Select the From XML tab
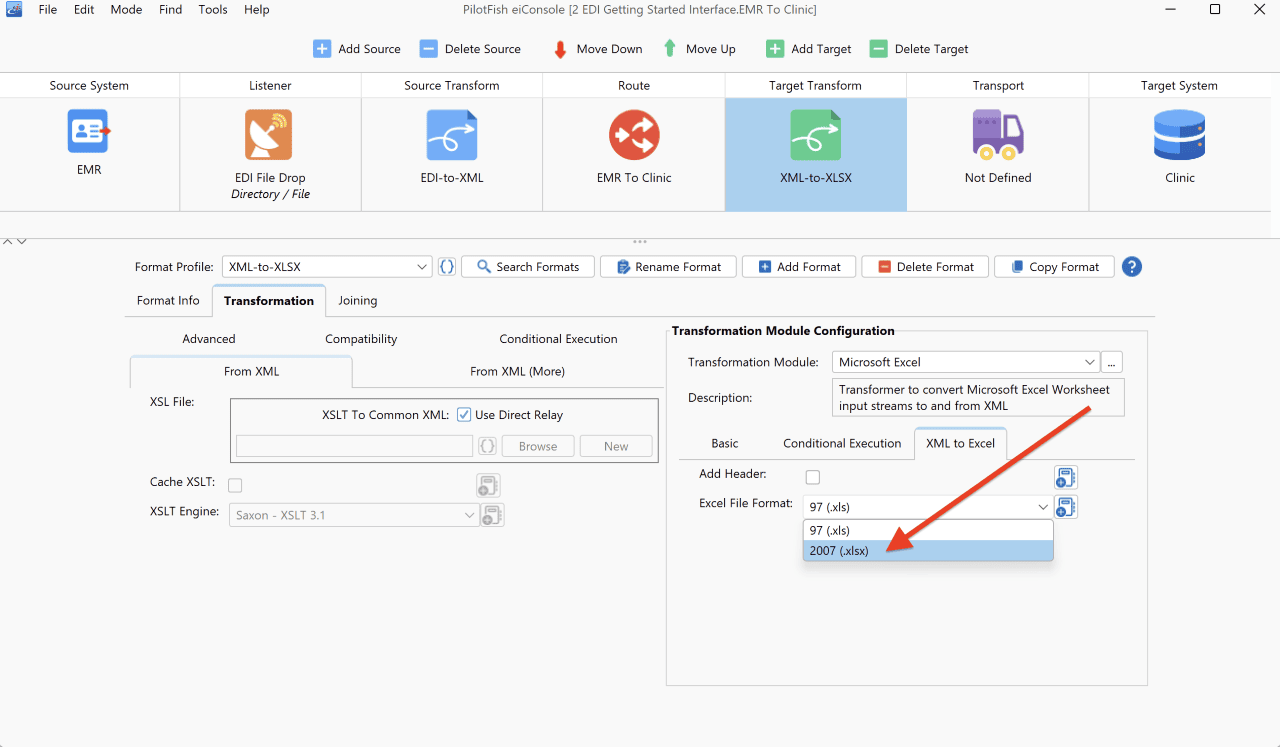 coord(252,371)
